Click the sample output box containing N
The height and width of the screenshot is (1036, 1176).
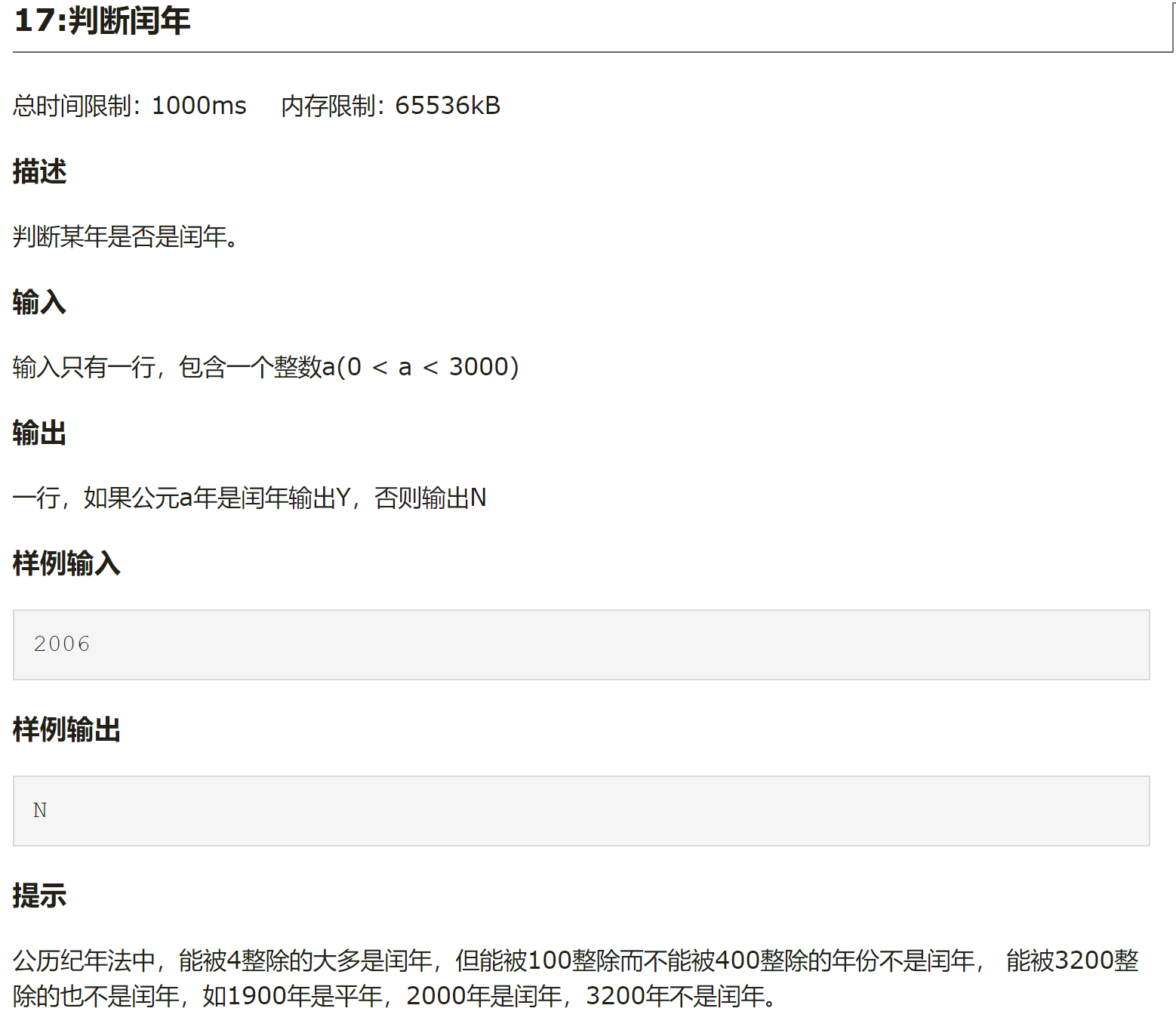[x=588, y=810]
